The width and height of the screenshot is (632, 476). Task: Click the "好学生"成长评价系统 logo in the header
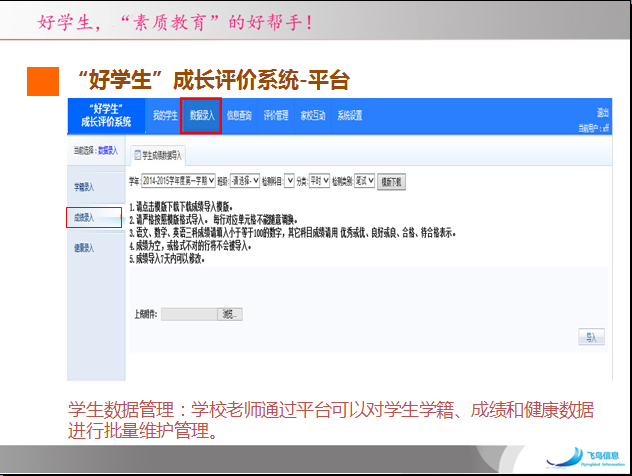pos(105,115)
